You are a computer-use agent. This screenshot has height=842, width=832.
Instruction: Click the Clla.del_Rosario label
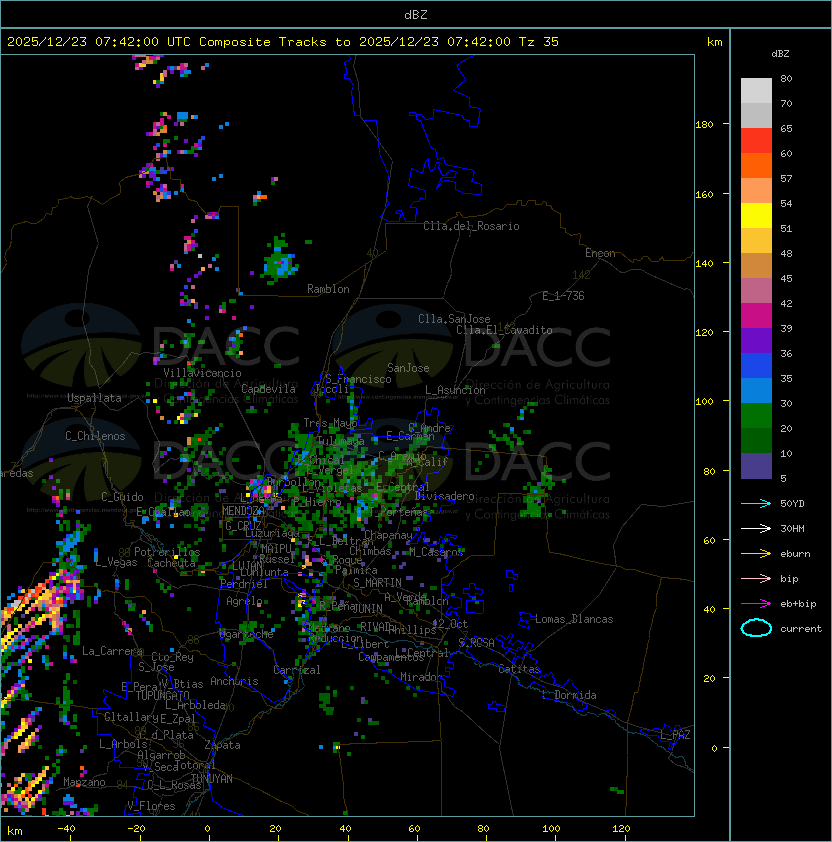point(471,226)
